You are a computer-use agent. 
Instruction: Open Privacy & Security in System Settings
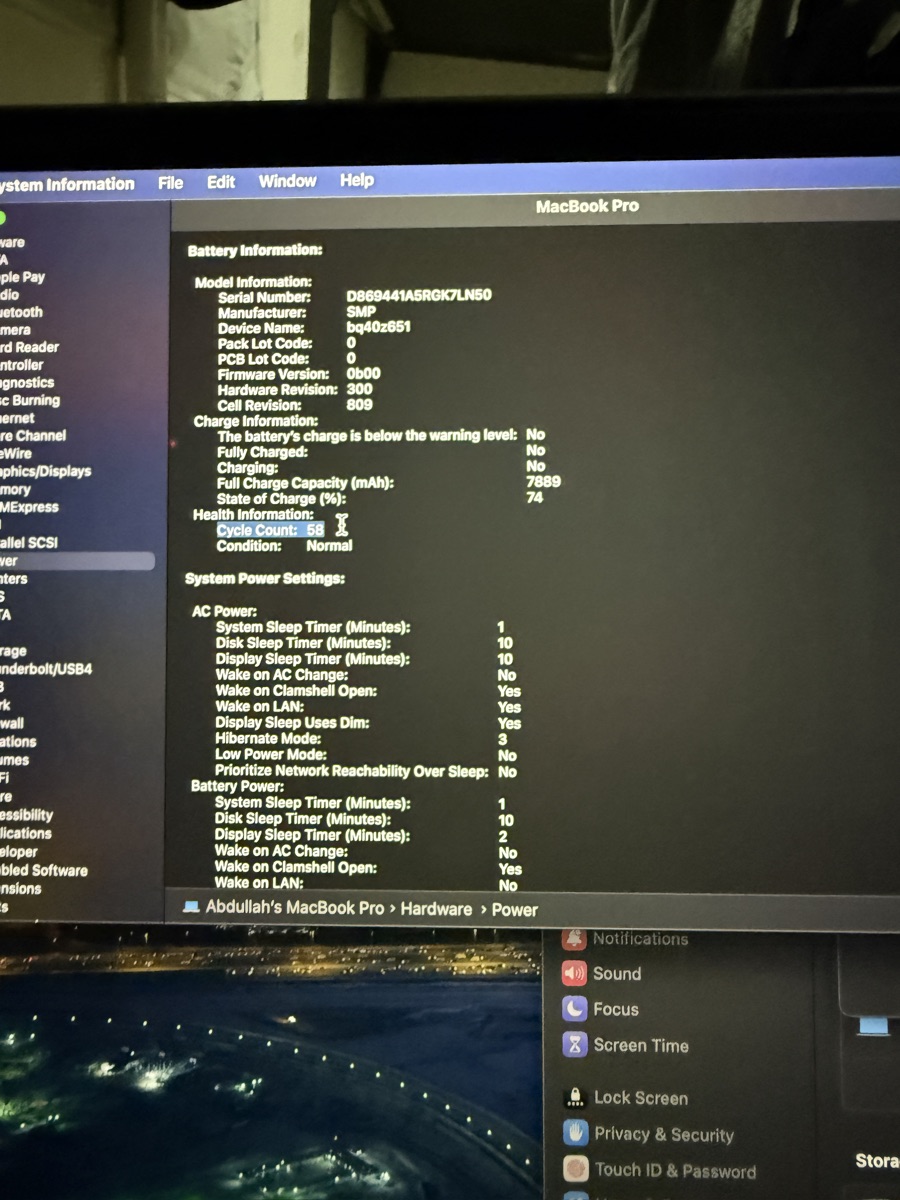(x=664, y=1134)
